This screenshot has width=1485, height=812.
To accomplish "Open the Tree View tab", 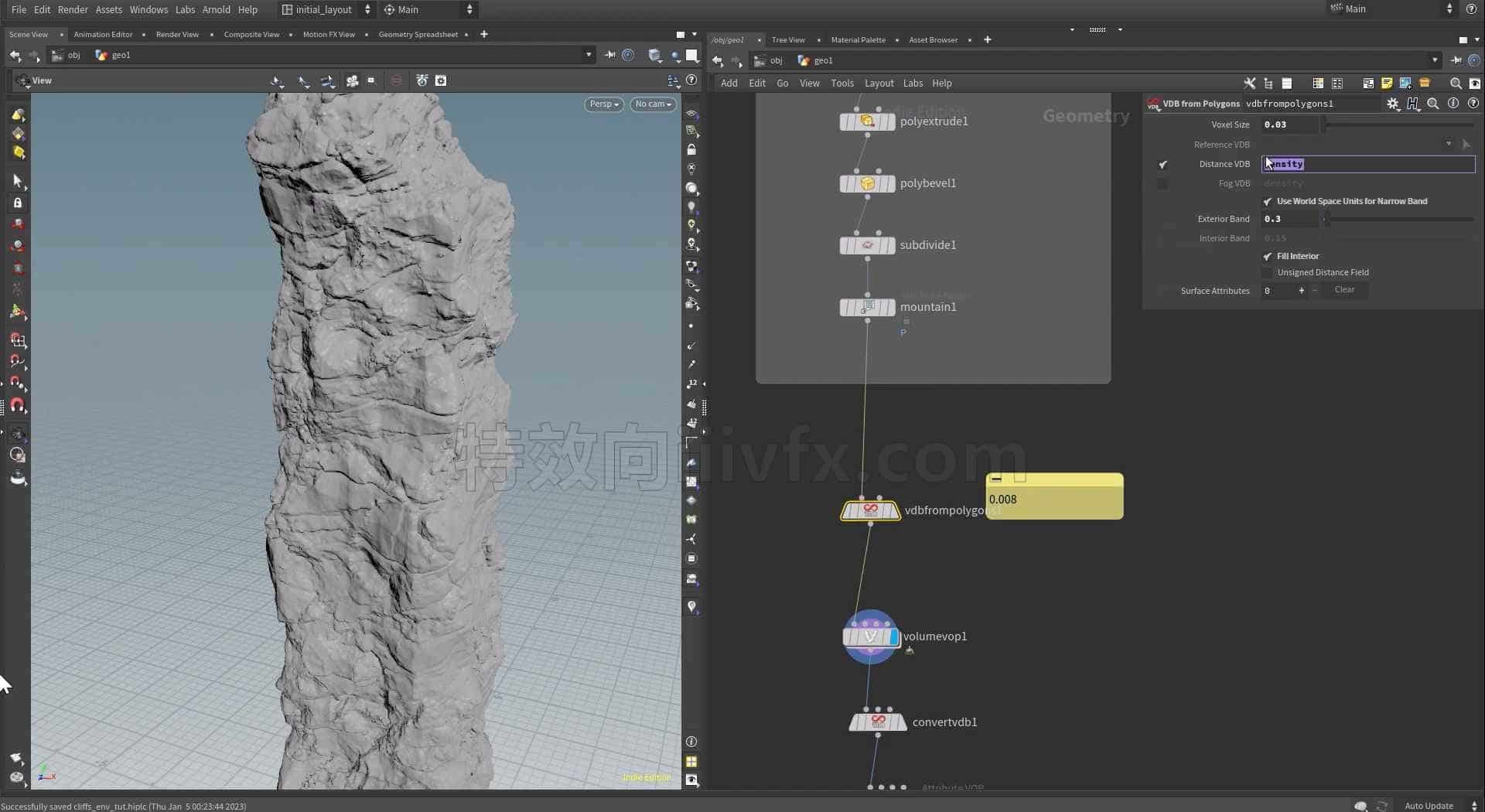I will click(x=788, y=39).
